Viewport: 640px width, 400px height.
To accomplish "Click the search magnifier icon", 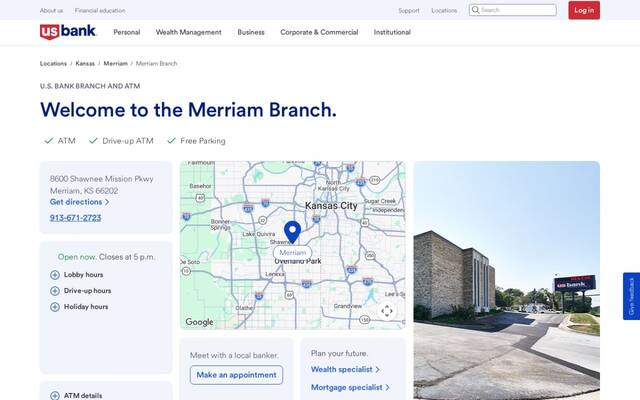I will (476, 10).
